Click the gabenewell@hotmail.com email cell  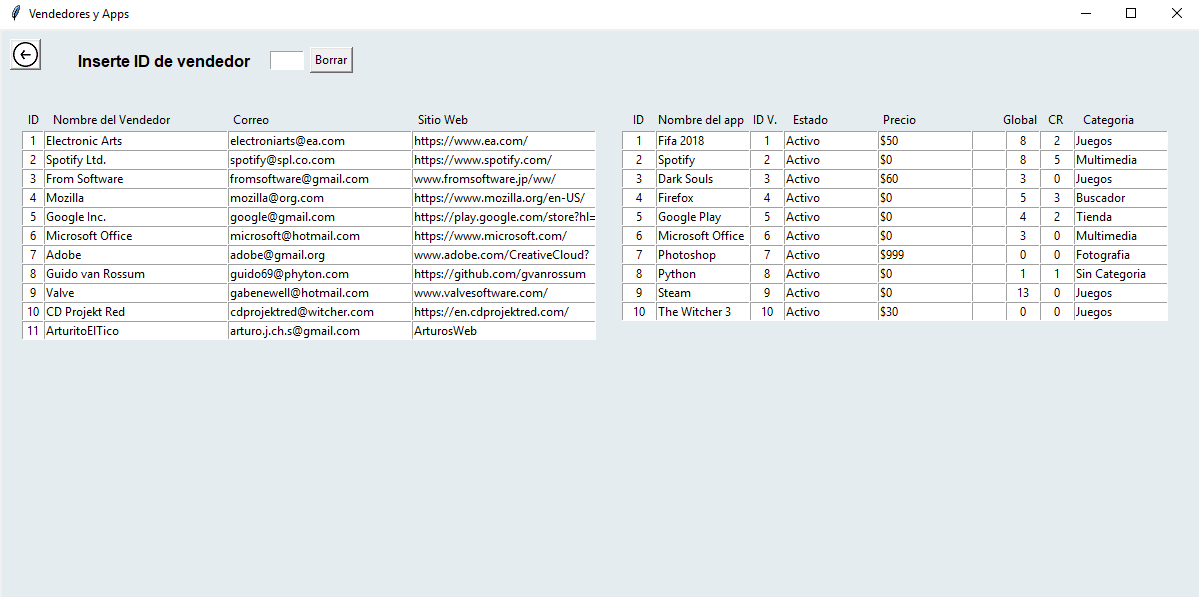[320, 293]
